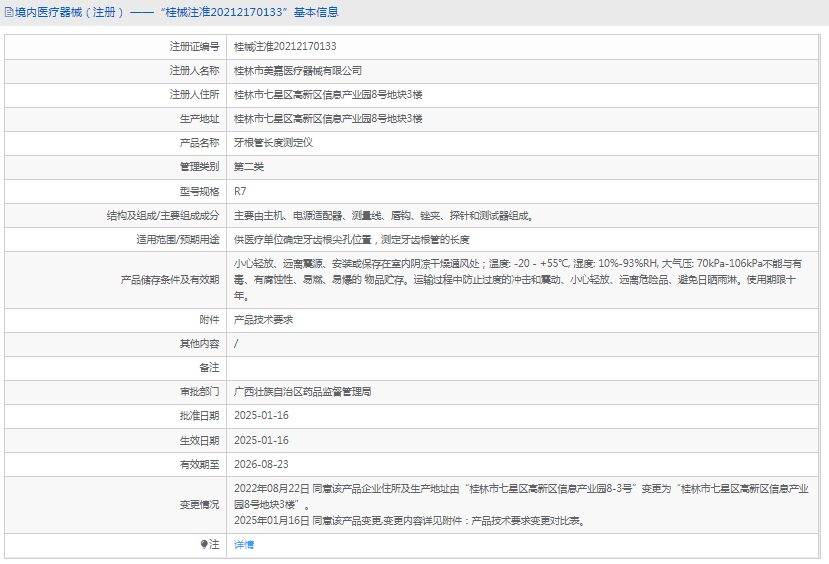Select the slash value in 其他内容 row

tap(236, 344)
